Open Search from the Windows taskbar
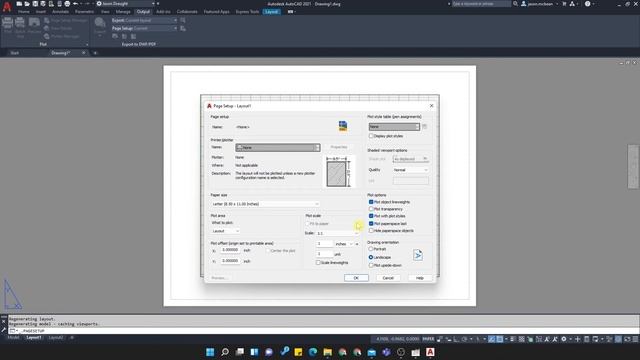The image size is (640, 360). (225, 352)
